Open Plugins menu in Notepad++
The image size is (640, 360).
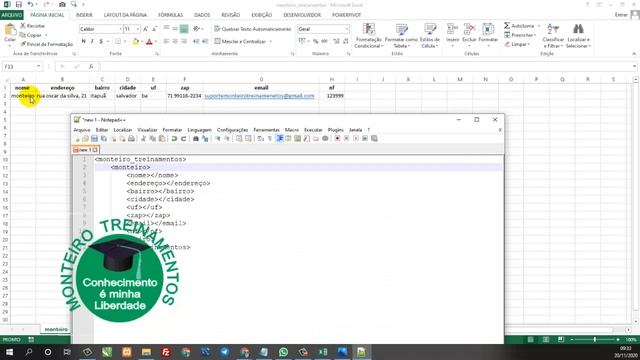click(336, 130)
